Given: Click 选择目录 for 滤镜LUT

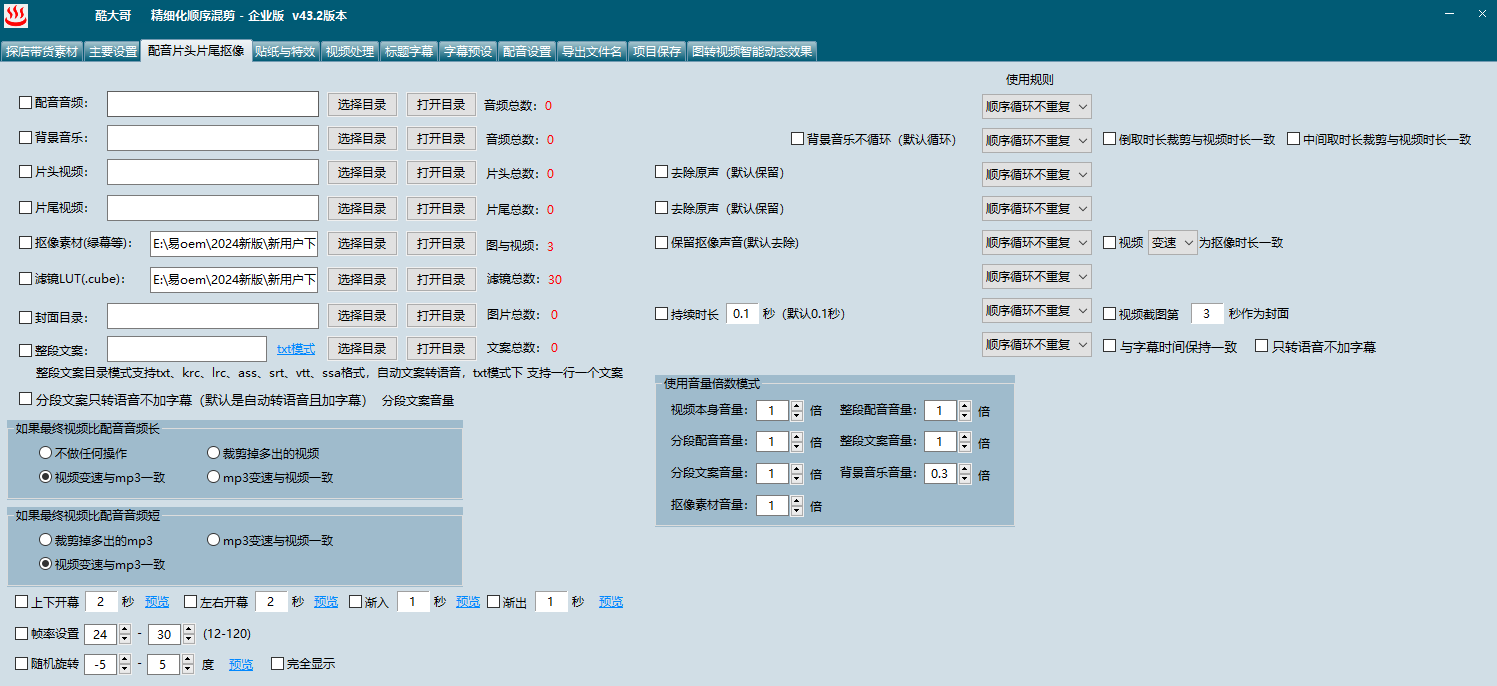Looking at the screenshot, I should click(362, 279).
